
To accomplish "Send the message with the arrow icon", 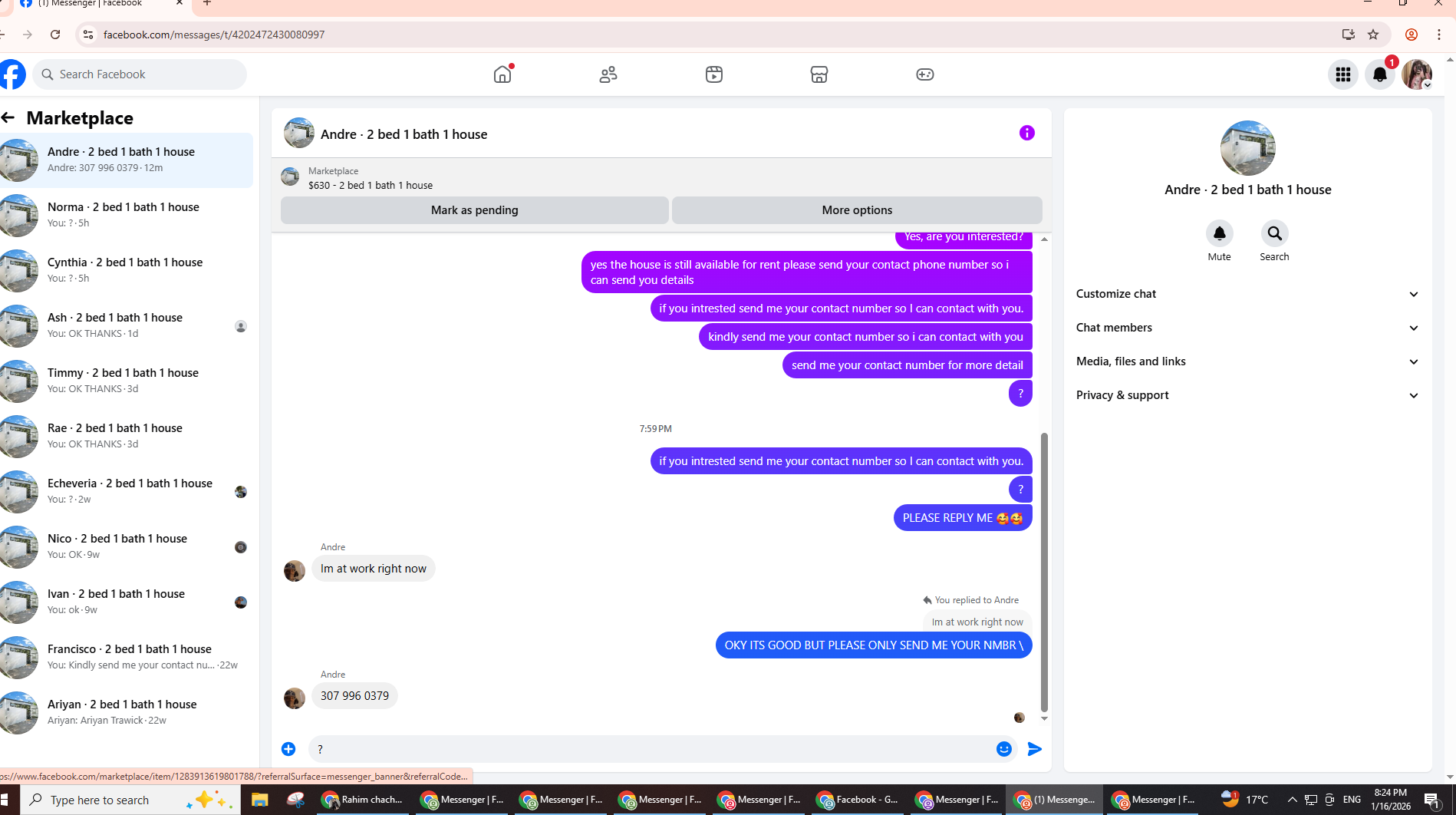I will tap(1035, 749).
